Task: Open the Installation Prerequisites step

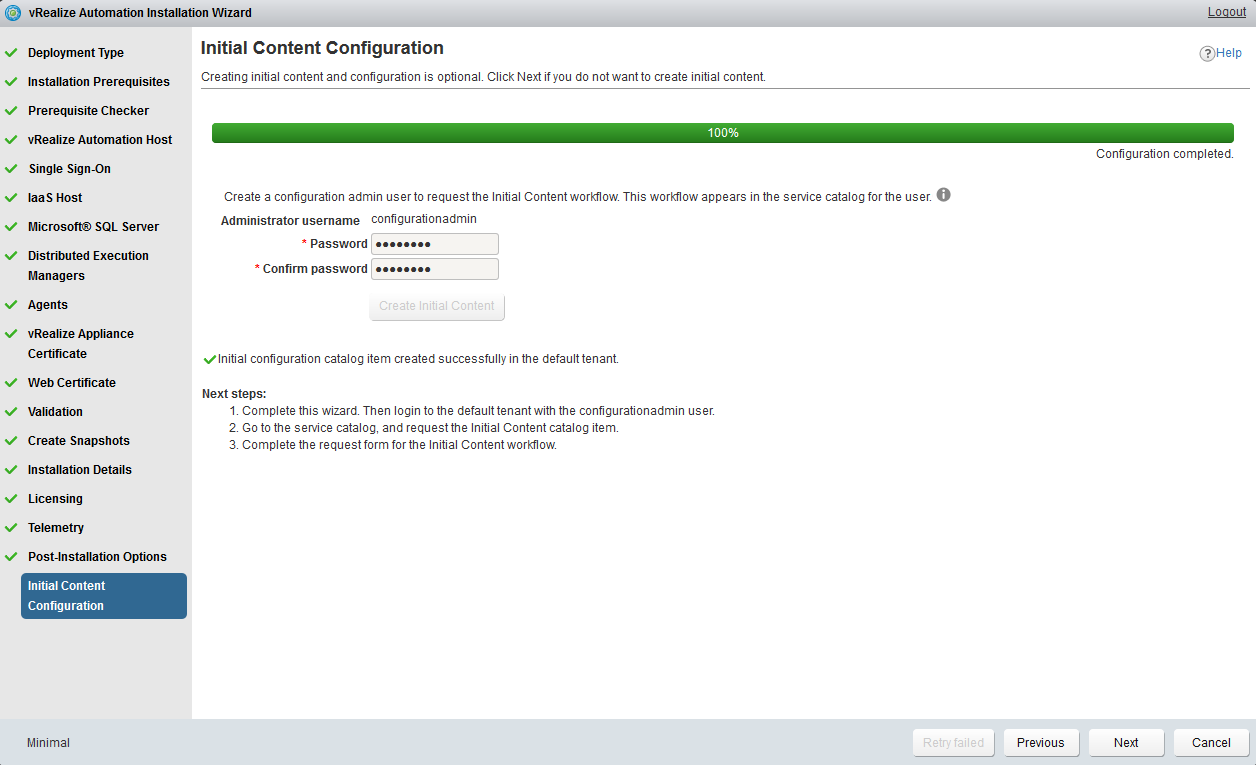Action: pyautogui.click(x=98, y=82)
